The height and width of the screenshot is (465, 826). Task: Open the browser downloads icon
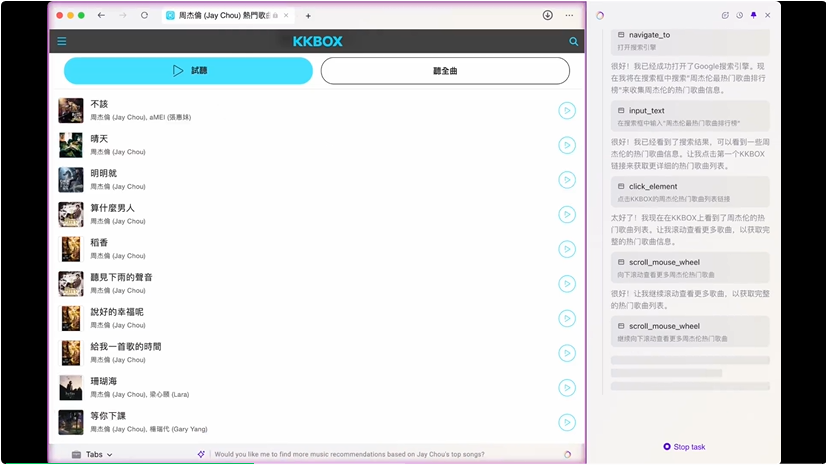(x=548, y=15)
